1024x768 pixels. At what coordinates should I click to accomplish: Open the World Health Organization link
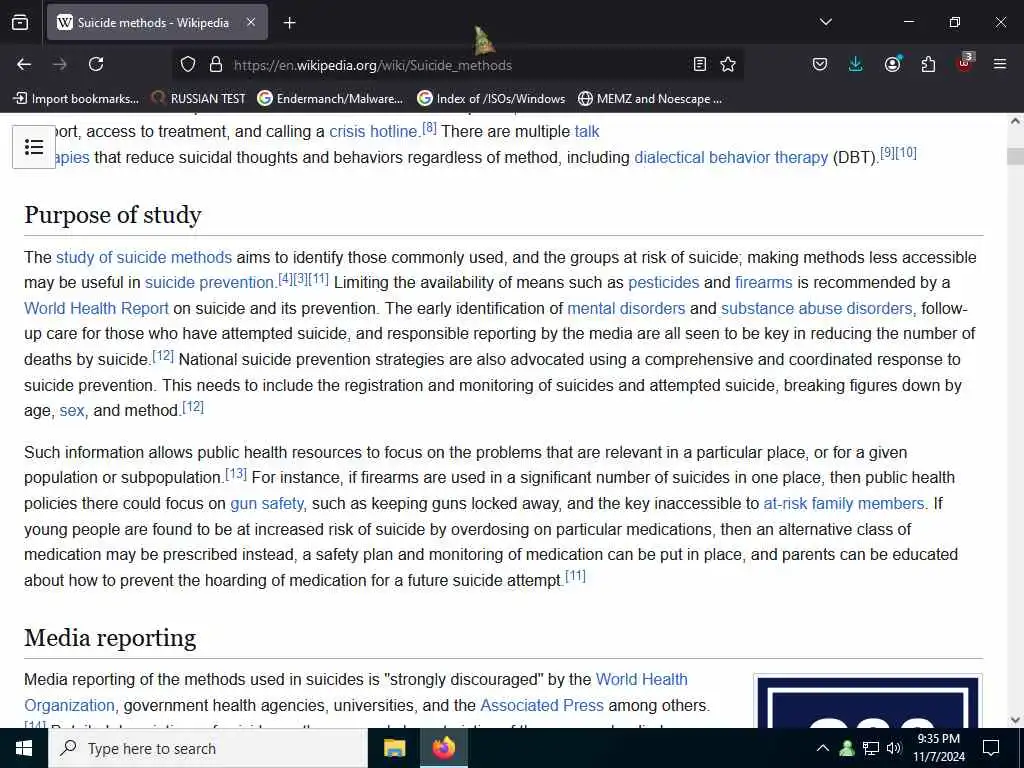641,679
